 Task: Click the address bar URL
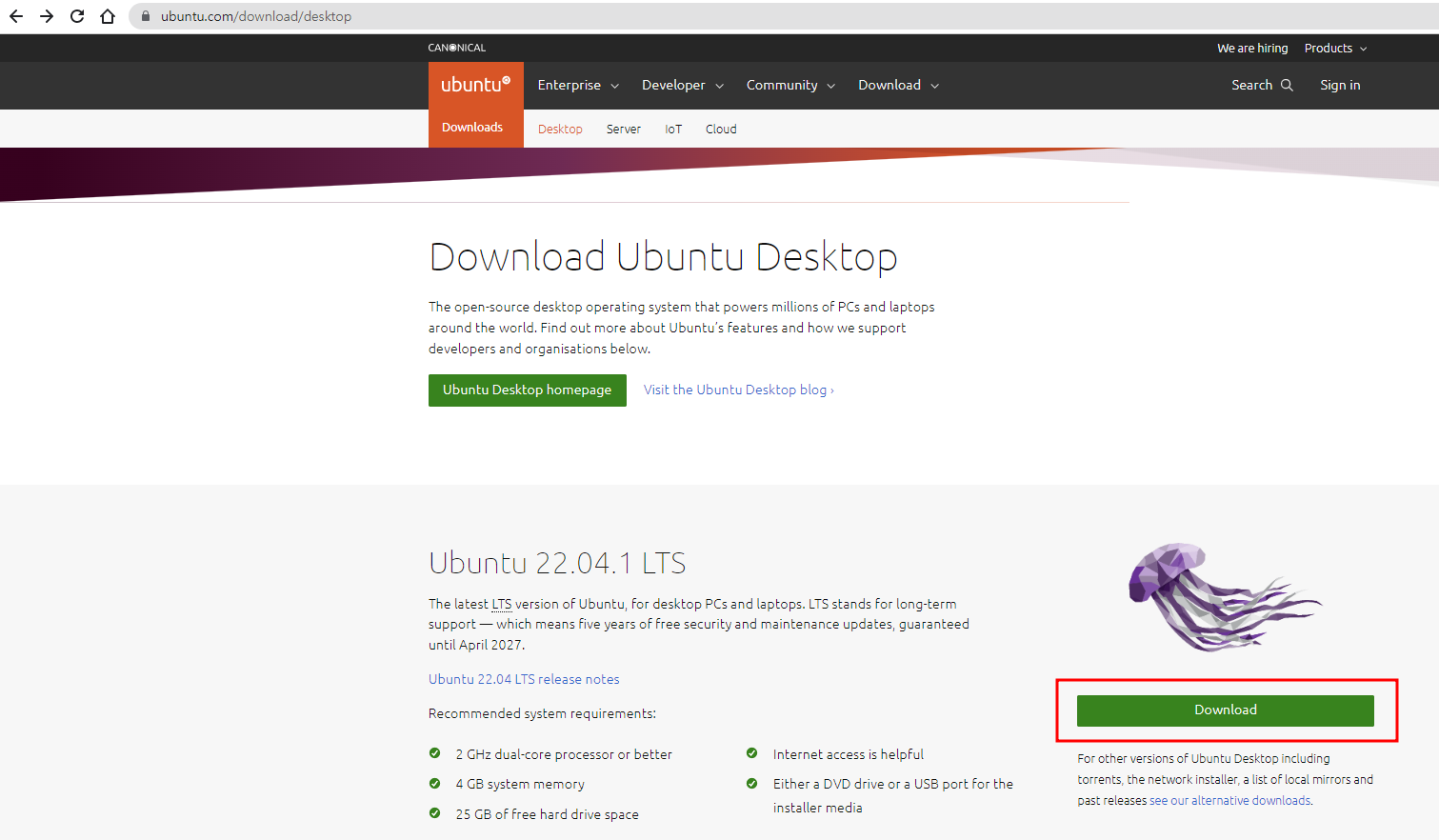tap(256, 16)
